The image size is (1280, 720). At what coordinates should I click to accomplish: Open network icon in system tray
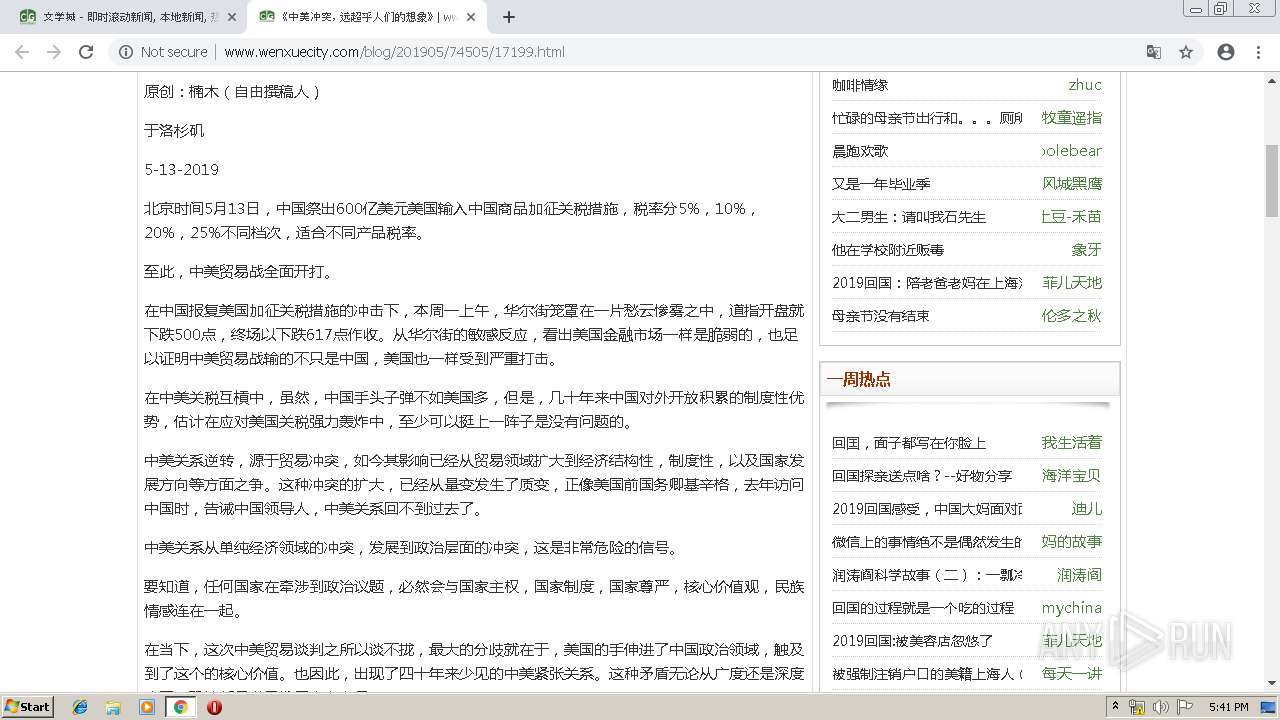(1137, 707)
